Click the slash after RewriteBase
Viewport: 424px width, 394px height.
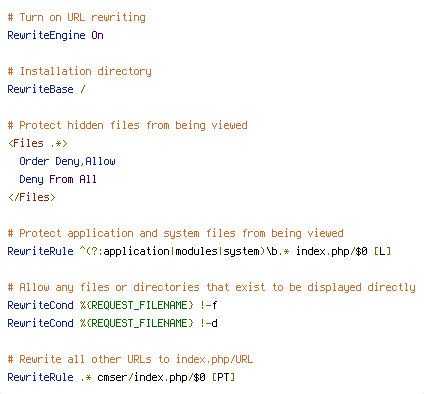coord(83,89)
